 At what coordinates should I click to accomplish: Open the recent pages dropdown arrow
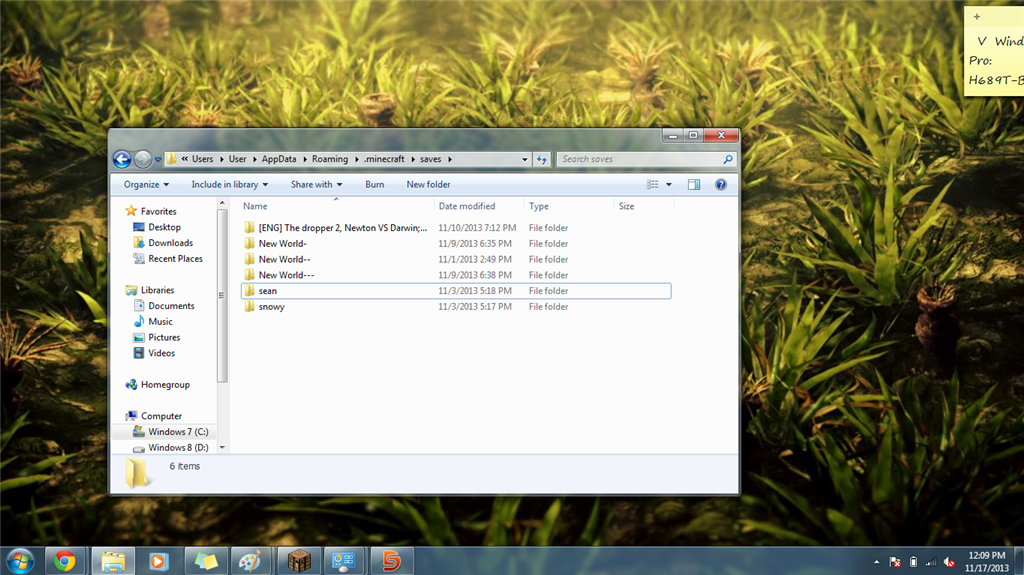(157, 159)
